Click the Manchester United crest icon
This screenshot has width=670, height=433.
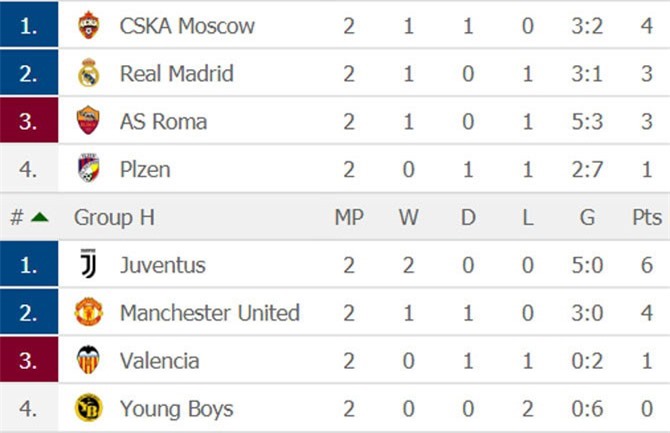pyautogui.click(x=88, y=312)
